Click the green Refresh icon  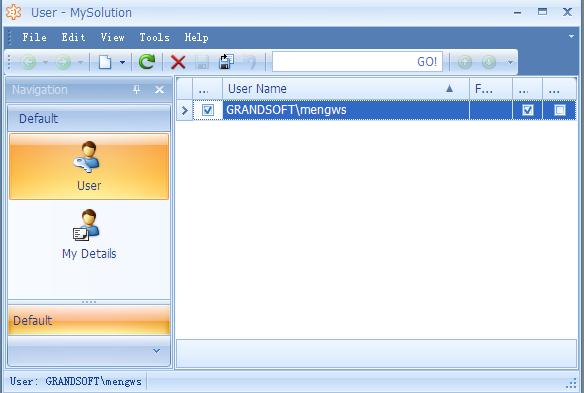[147, 61]
